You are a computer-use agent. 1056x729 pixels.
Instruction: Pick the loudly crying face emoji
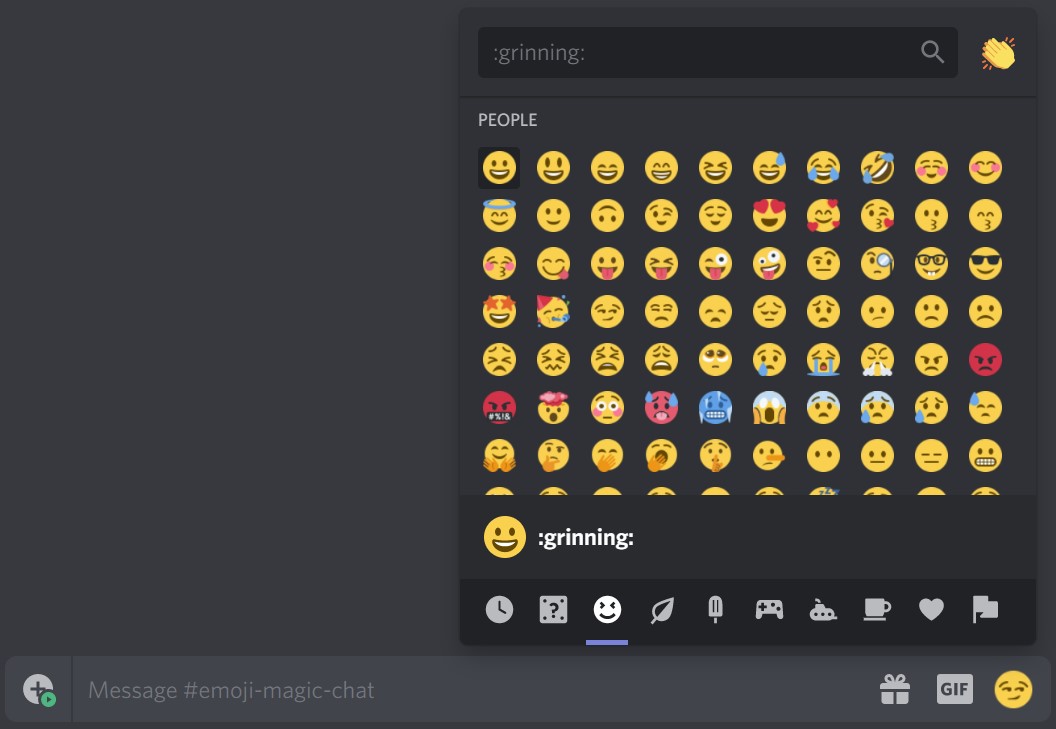(x=823, y=359)
